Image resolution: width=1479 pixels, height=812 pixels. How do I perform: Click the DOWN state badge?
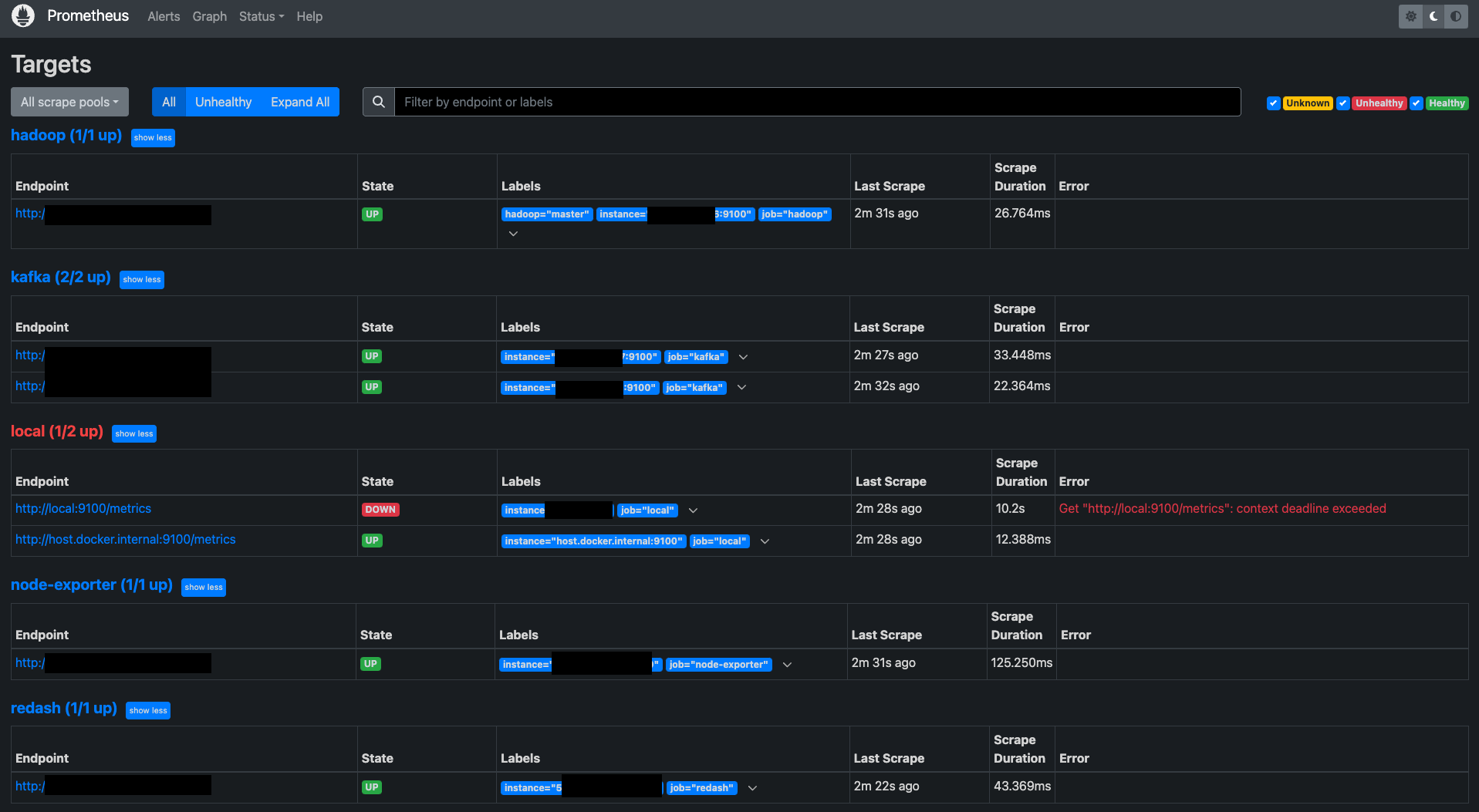(380, 510)
